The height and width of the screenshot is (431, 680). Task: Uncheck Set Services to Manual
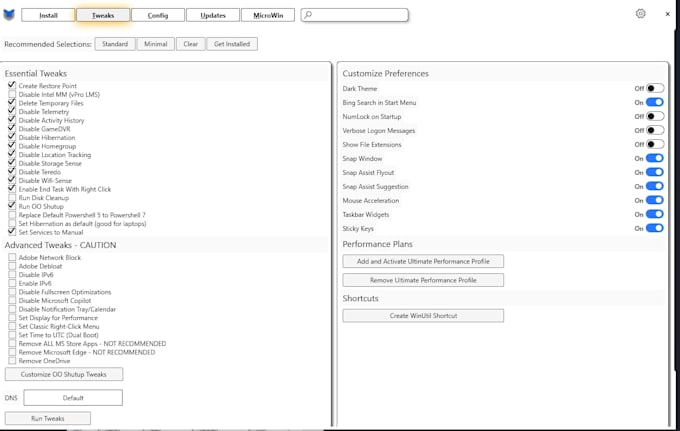12,232
